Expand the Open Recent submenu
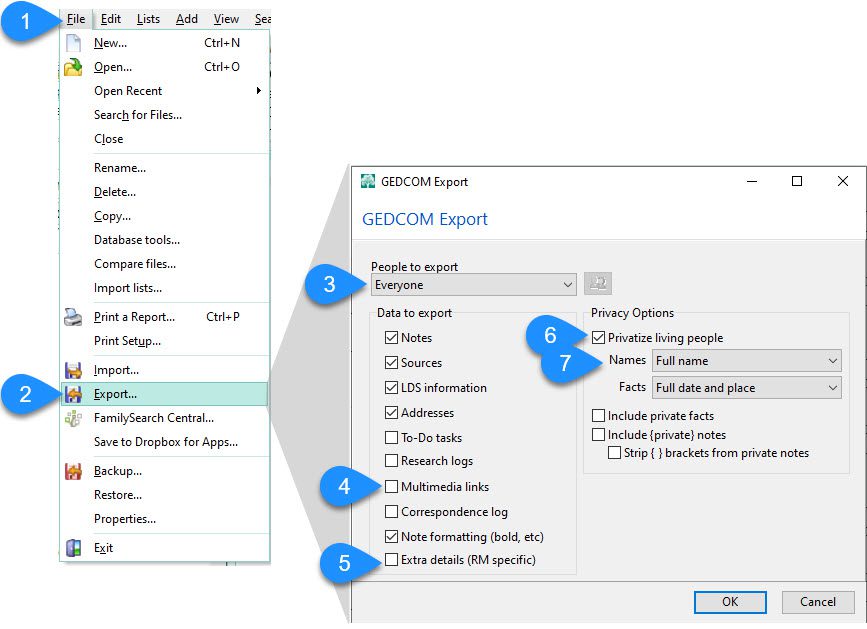This screenshot has width=867, height=629. (x=130, y=91)
